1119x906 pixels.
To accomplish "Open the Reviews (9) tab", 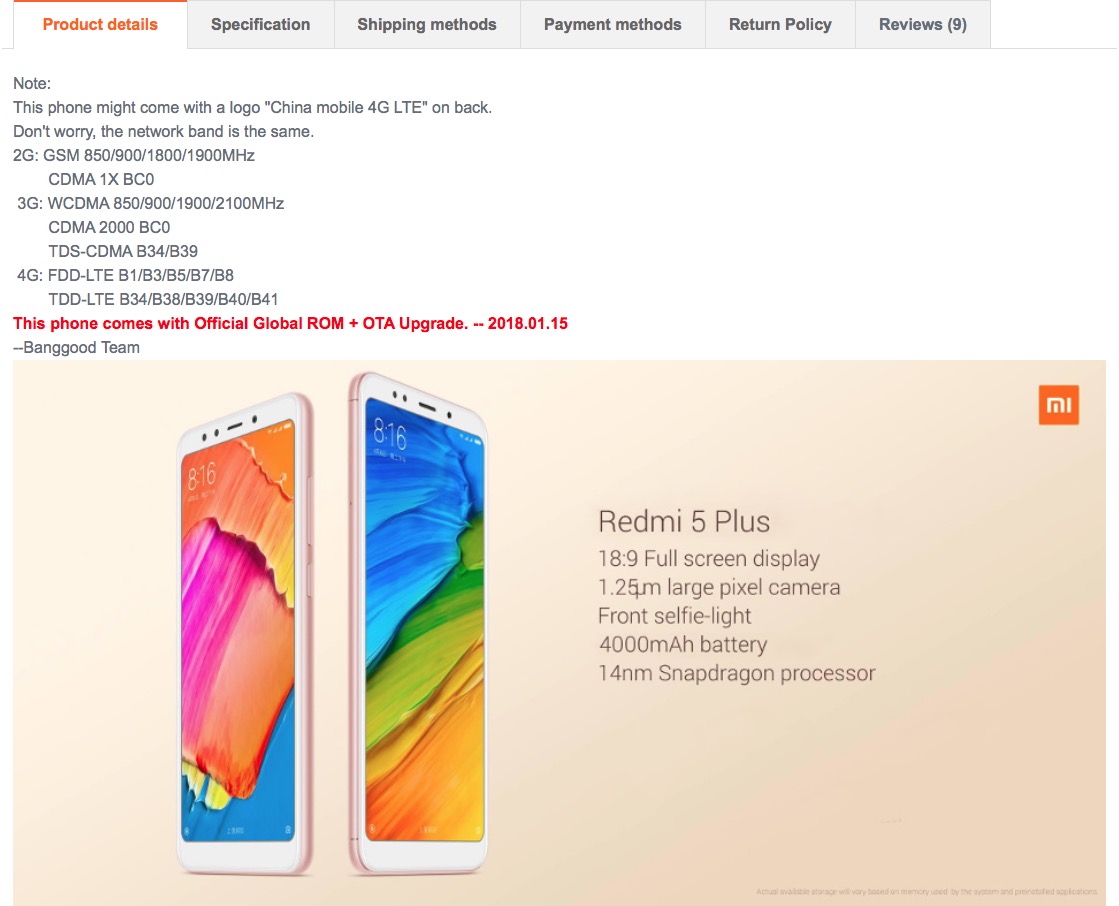I will tap(923, 24).
